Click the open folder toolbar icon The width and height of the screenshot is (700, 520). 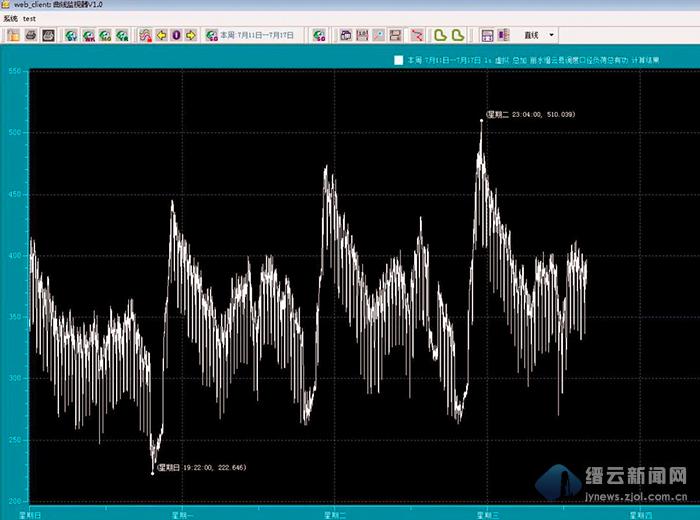13,35
